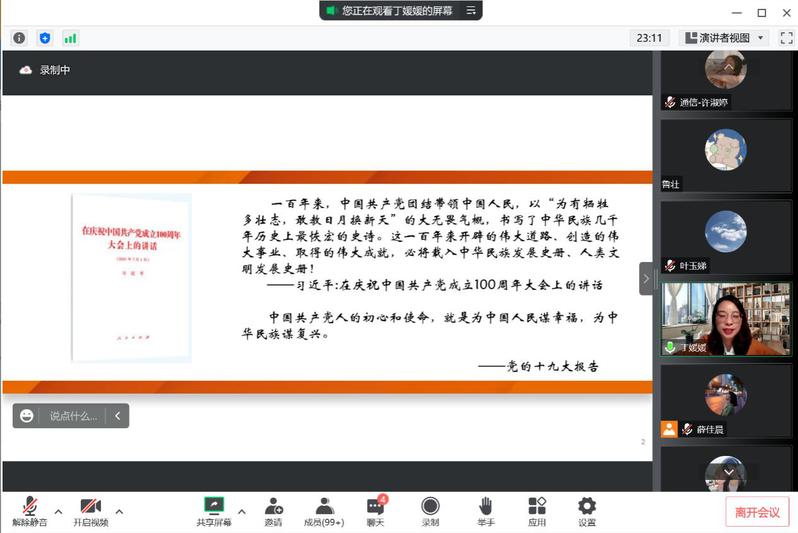
Task: Open the Settings (设置) gear
Action: pyautogui.click(x=587, y=511)
